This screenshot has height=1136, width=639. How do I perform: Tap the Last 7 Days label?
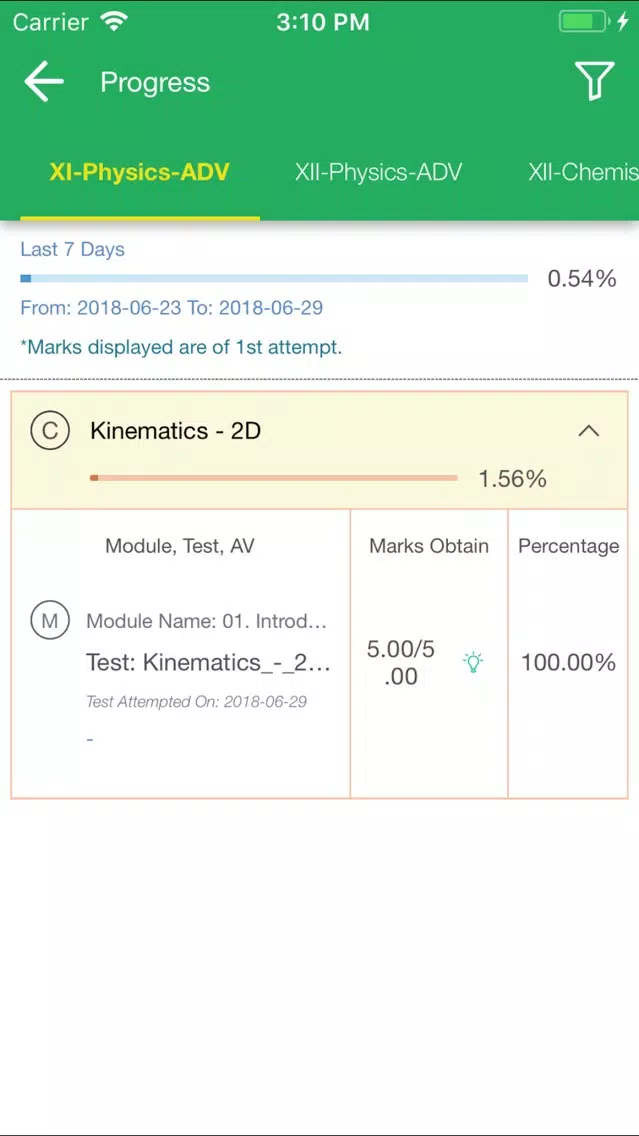72,249
